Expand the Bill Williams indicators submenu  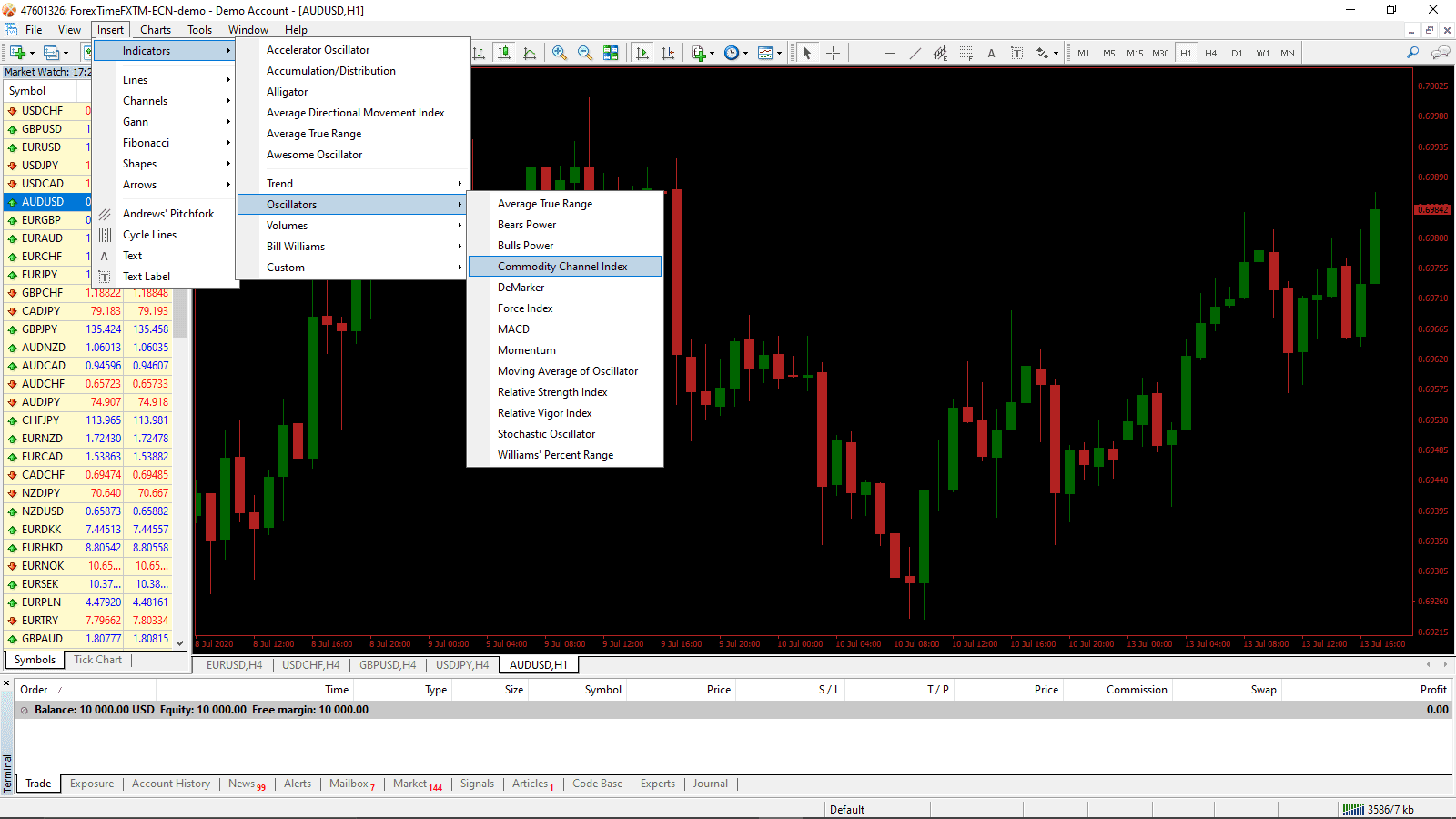(x=318, y=246)
